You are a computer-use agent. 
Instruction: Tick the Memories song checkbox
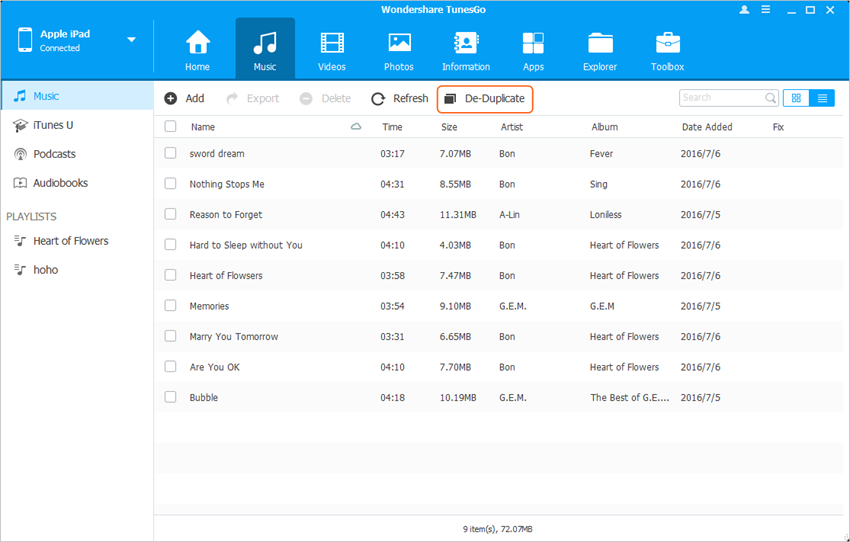[x=170, y=306]
